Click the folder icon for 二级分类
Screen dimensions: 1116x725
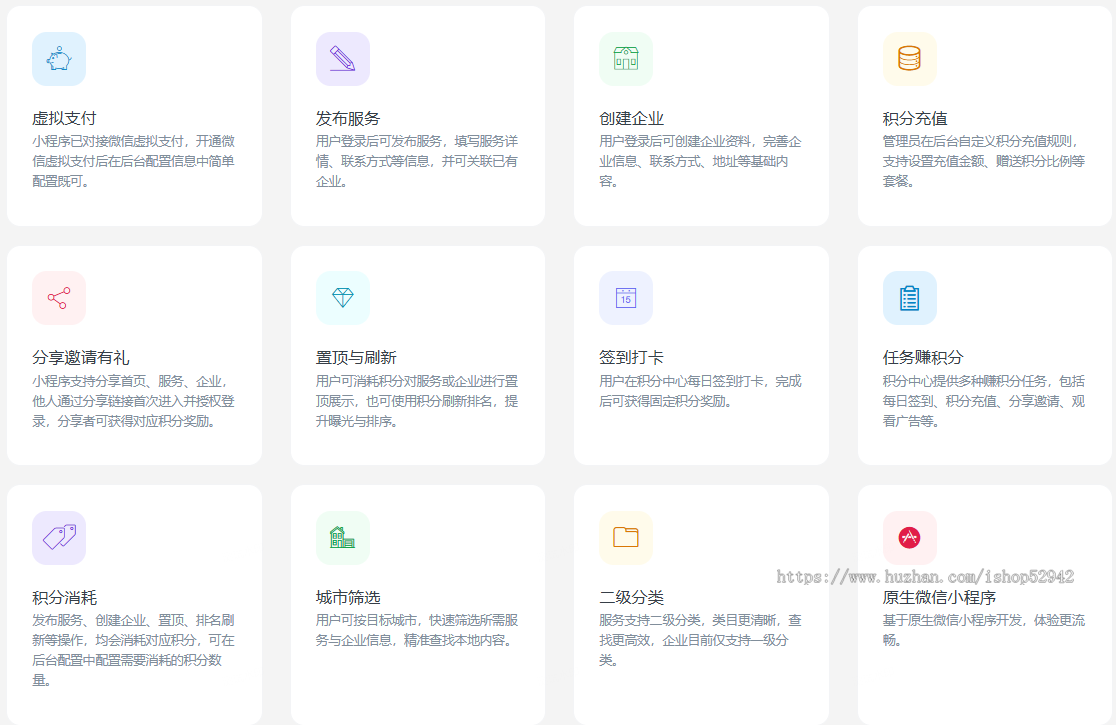(626, 538)
